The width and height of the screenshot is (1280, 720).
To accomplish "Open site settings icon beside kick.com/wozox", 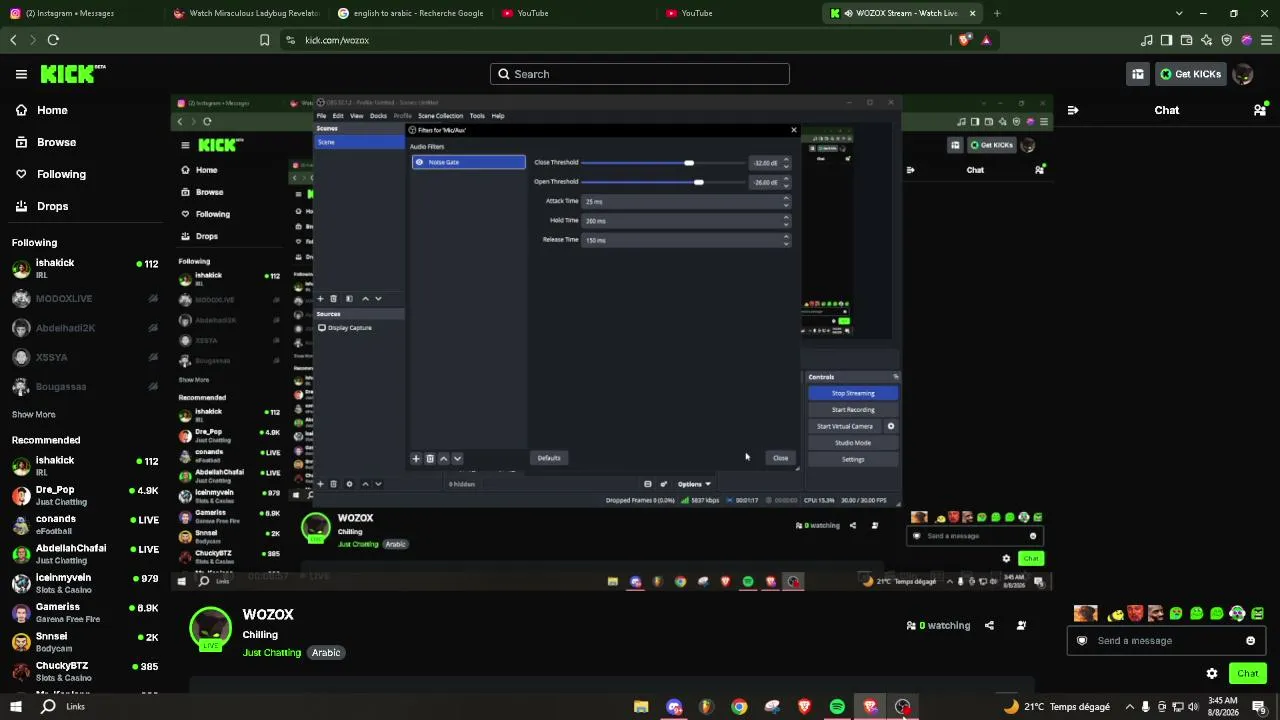I will pyautogui.click(x=290, y=40).
